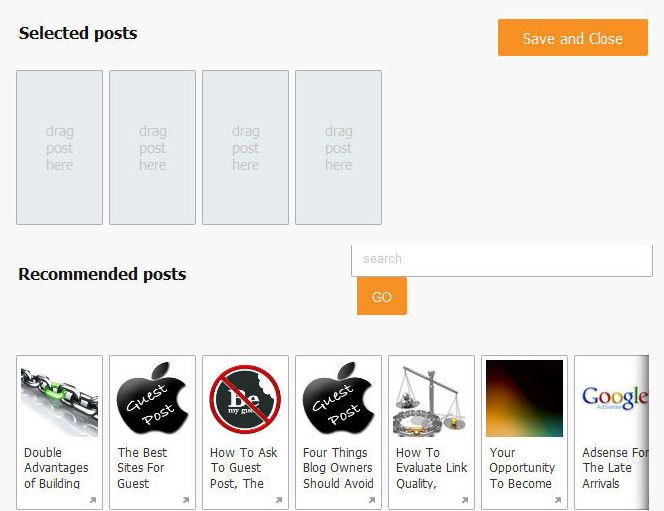Select the balance scales post thumbnail
The width and height of the screenshot is (664, 511).
[x=432, y=398]
